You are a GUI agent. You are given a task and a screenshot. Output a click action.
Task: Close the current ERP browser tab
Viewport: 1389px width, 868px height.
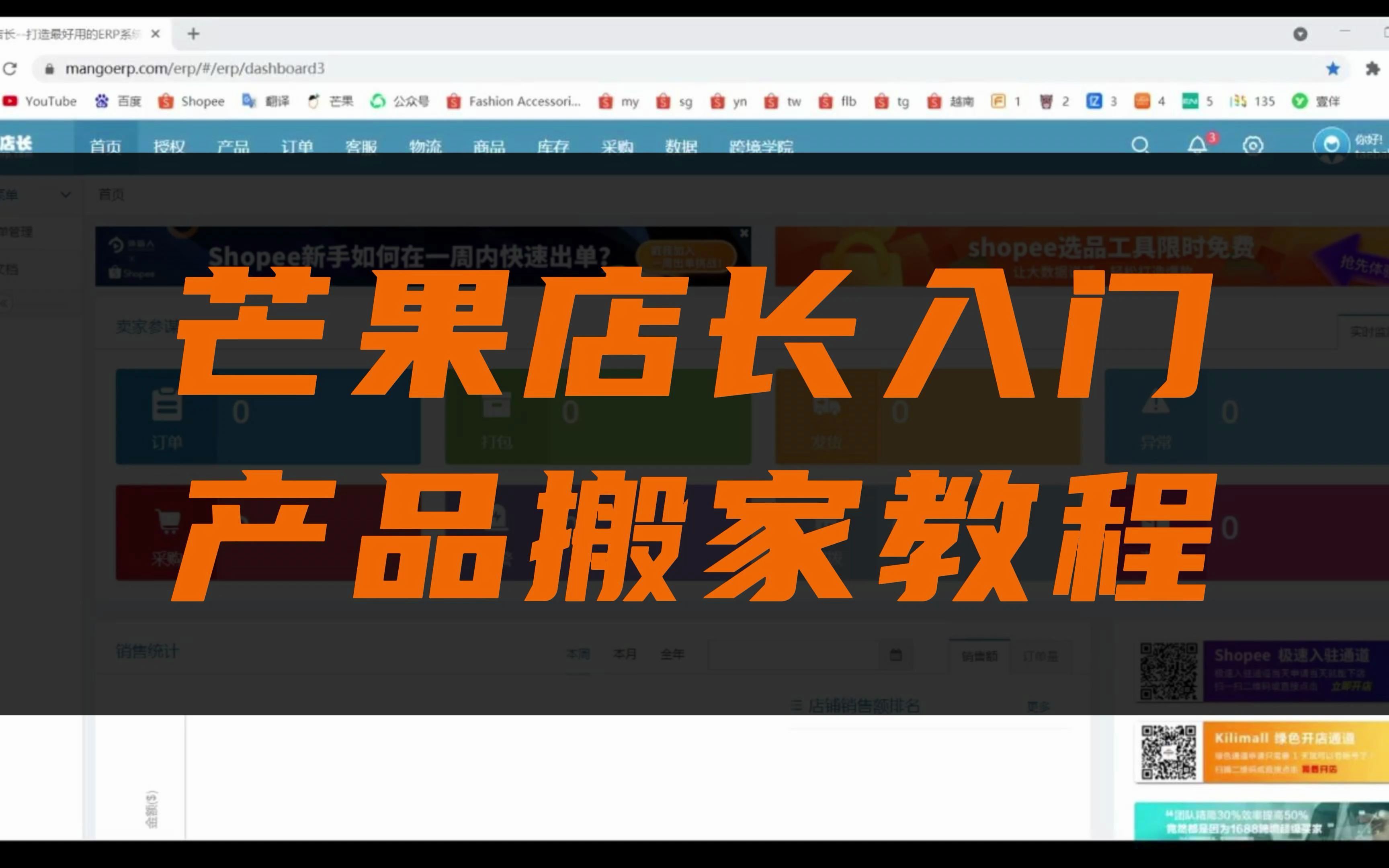pyautogui.click(x=155, y=34)
